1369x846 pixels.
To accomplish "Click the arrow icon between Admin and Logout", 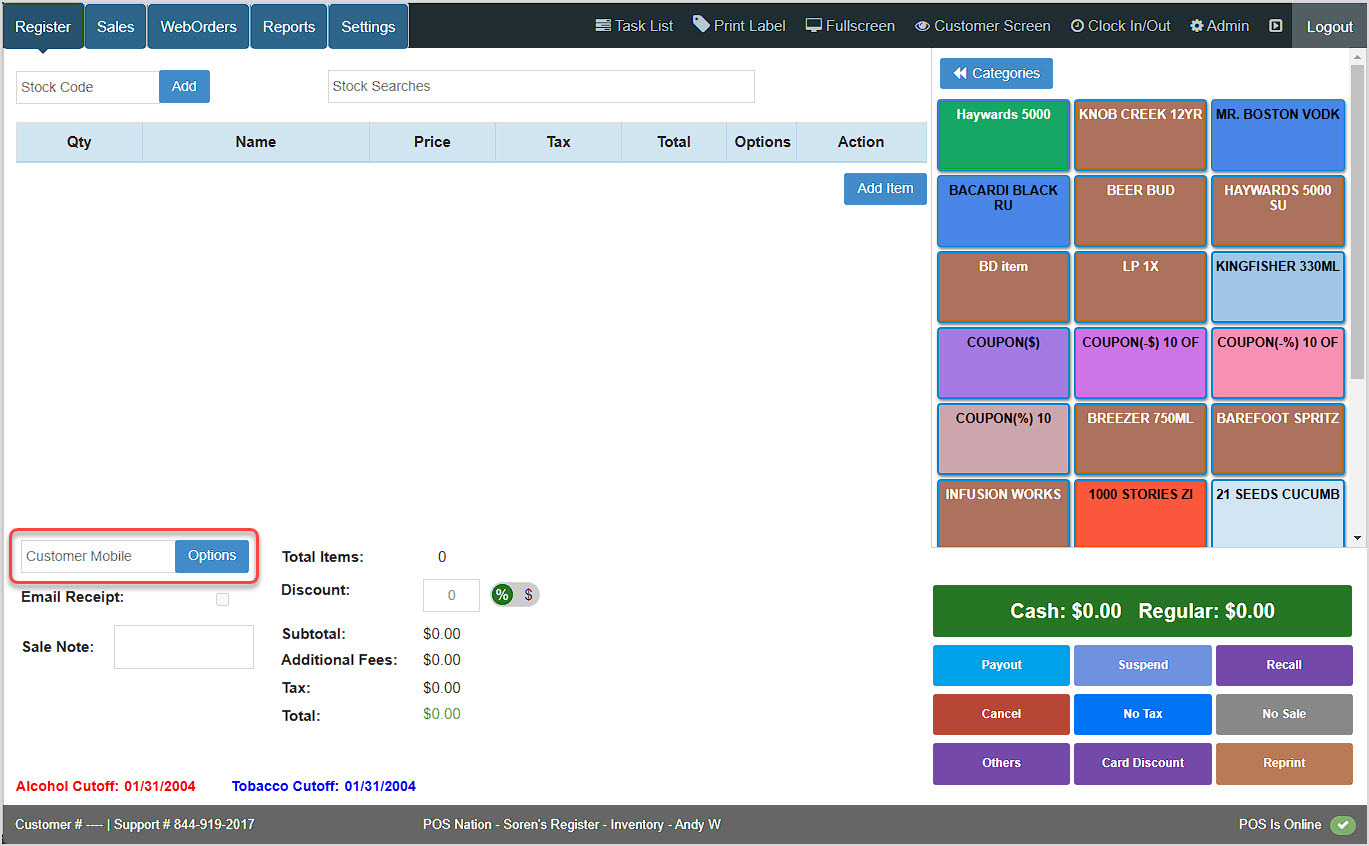I will (x=1275, y=25).
